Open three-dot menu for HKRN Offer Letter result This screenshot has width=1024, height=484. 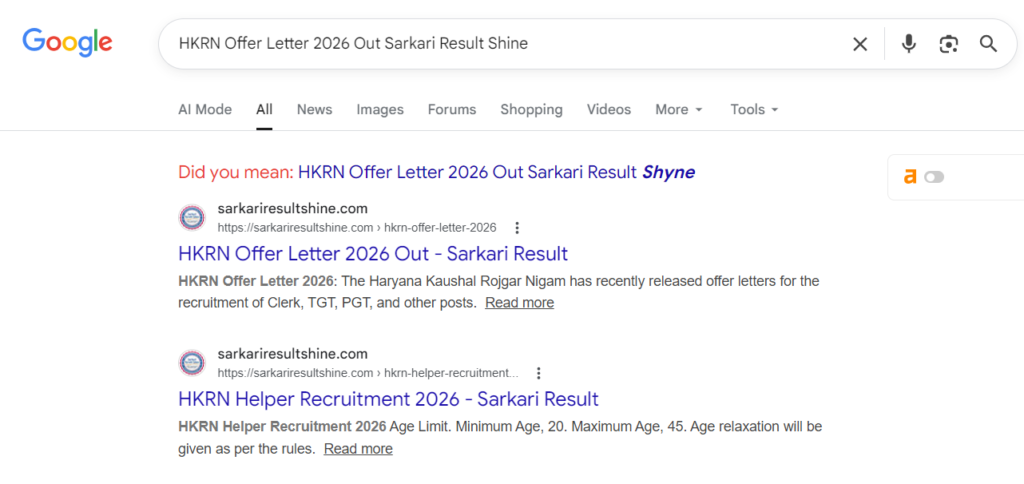click(517, 228)
